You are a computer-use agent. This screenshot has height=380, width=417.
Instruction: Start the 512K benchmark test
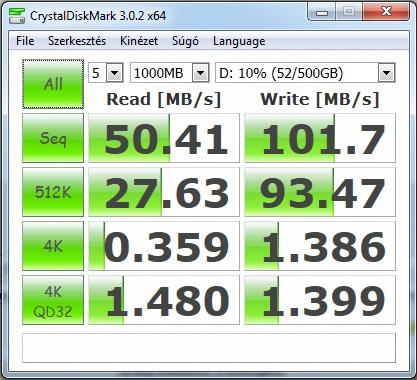[x=53, y=192]
